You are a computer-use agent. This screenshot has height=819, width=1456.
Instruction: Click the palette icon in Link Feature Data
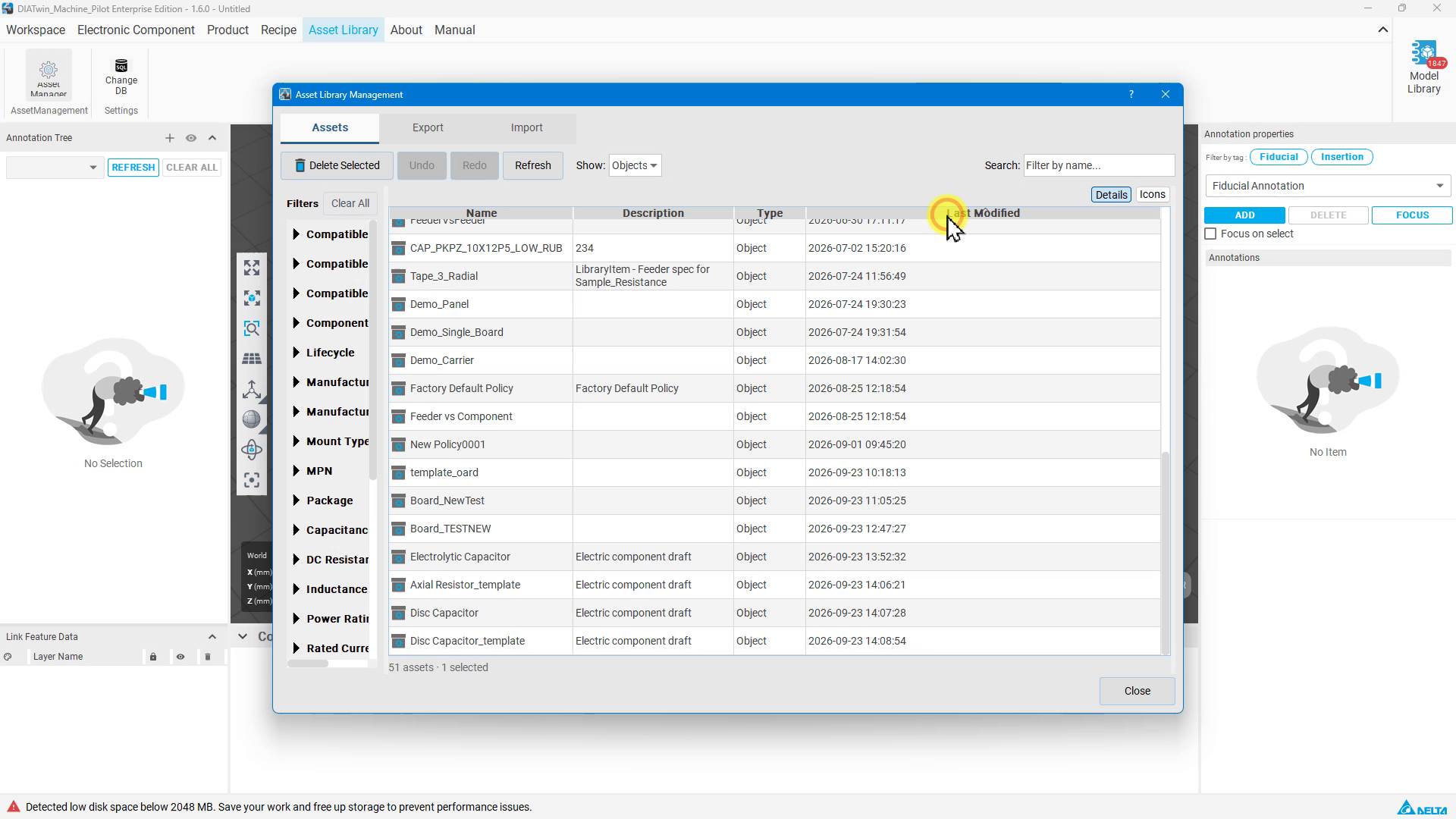pyautogui.click(x=8, y=657)
